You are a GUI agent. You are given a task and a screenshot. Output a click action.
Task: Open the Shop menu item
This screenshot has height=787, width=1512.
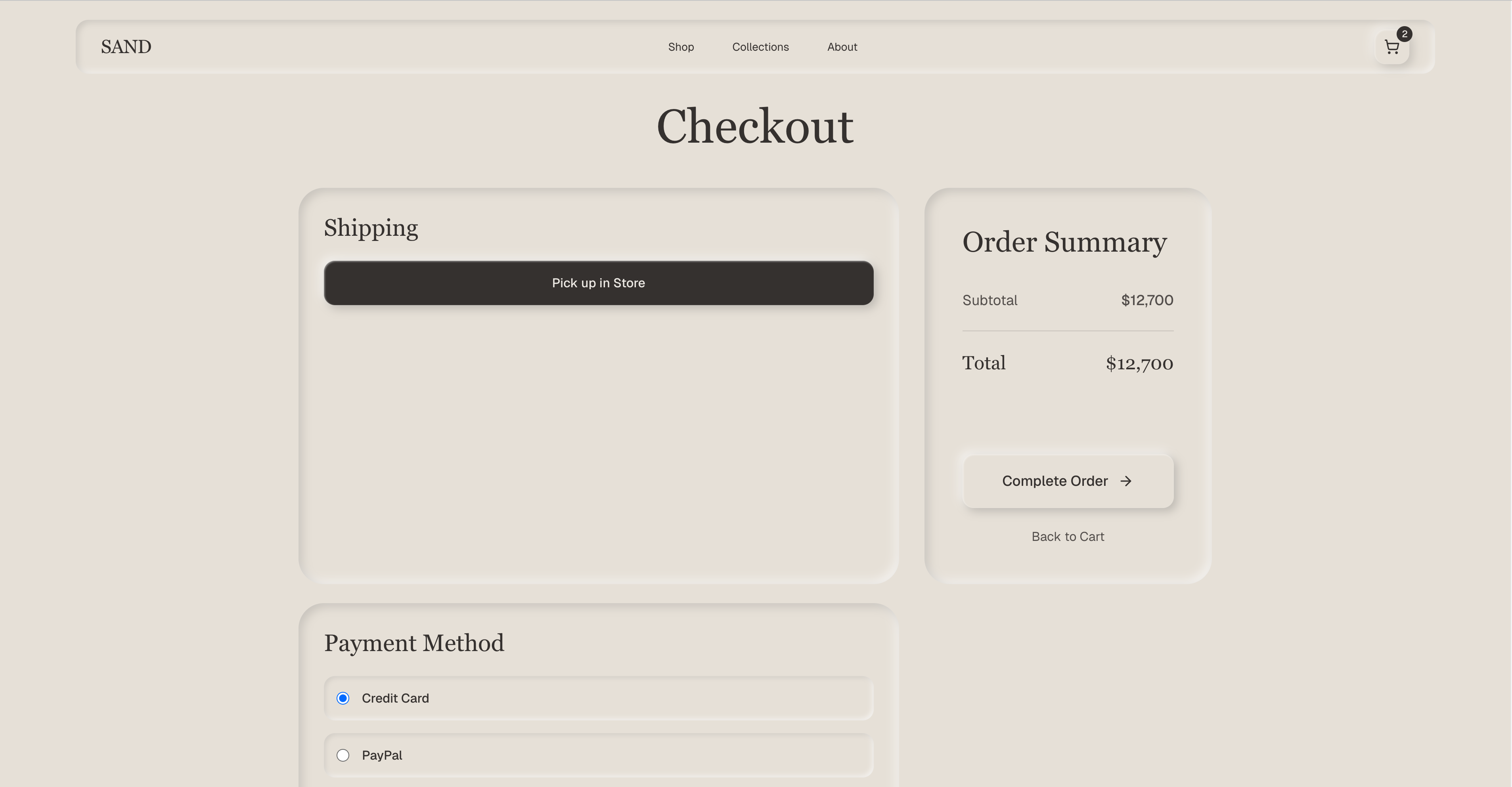point(680,47)
